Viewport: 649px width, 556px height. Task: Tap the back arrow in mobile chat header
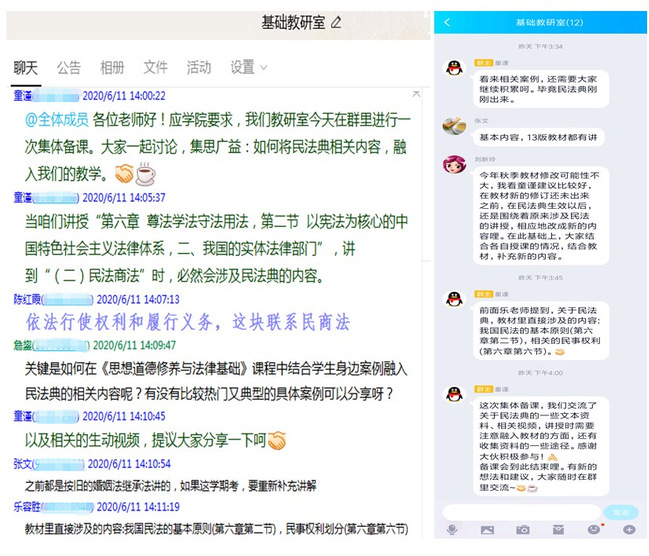[x=447, y=22]
